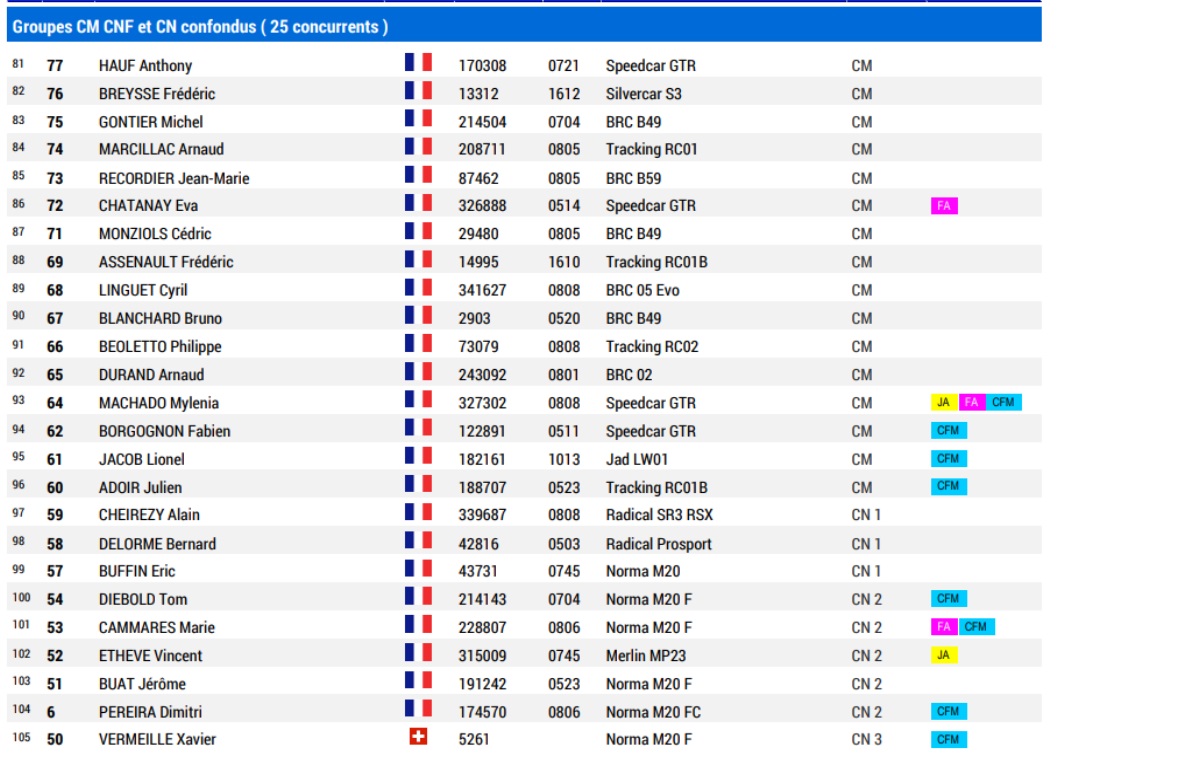Click the yellow JA badge for ETHEVE Vincent
This screenshot has width=1188, height=767.
943,655
